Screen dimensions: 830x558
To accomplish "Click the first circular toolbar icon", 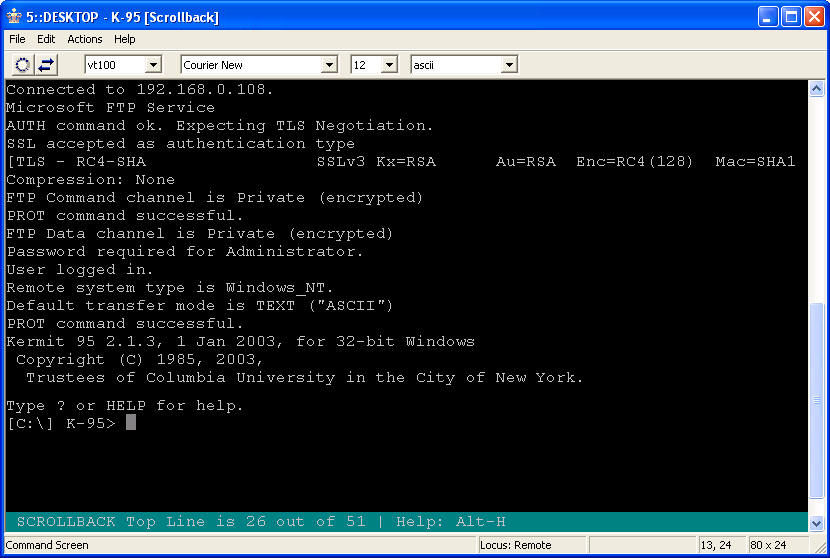I will [x=23, y=65].
